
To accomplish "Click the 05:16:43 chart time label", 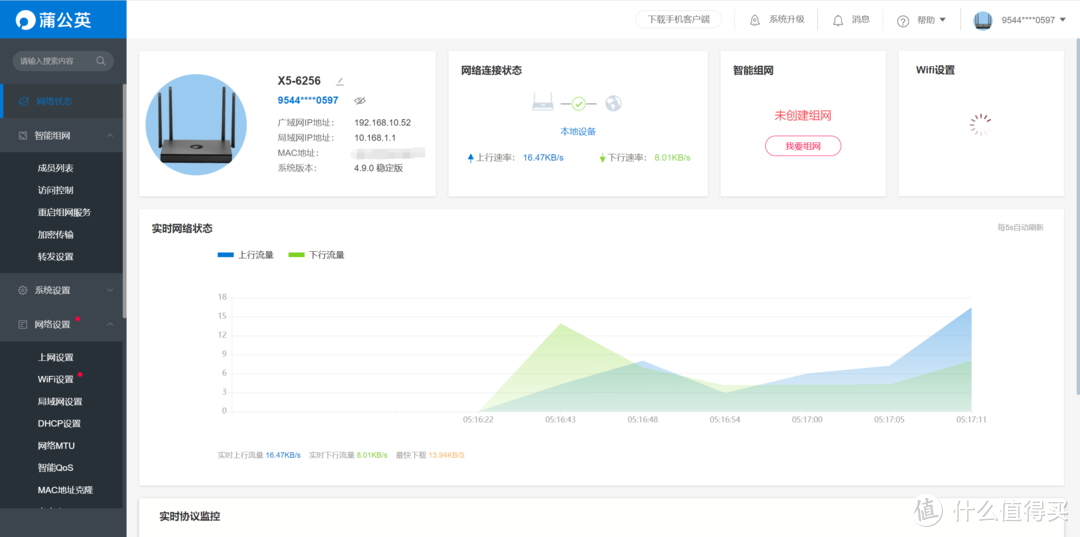I will pos(560,419).
